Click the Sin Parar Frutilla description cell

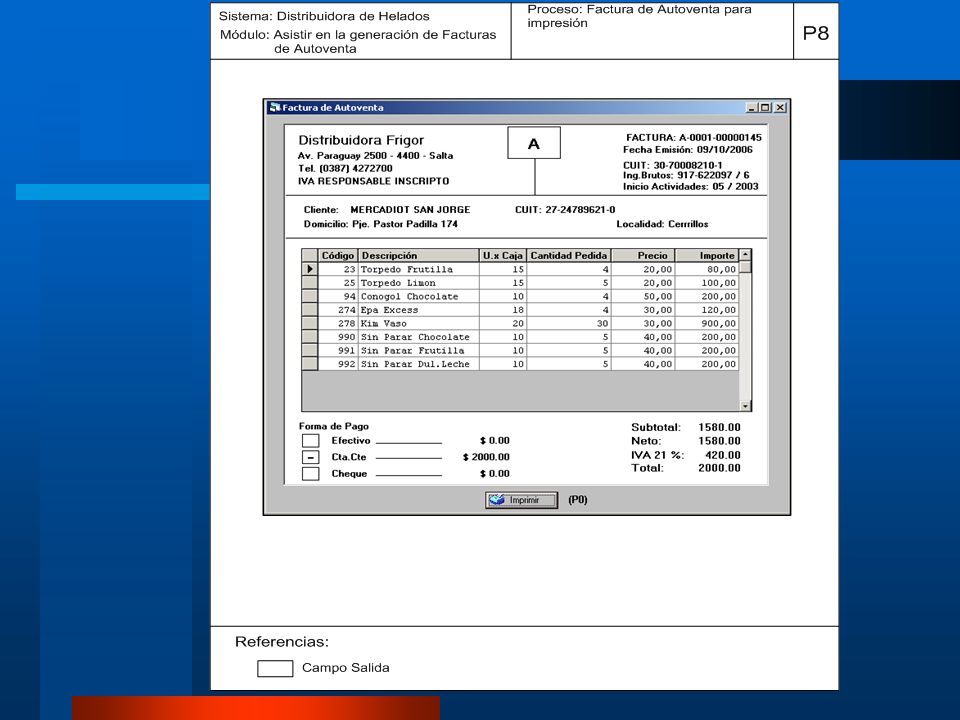pyautogui.click(x=418, y=350)
